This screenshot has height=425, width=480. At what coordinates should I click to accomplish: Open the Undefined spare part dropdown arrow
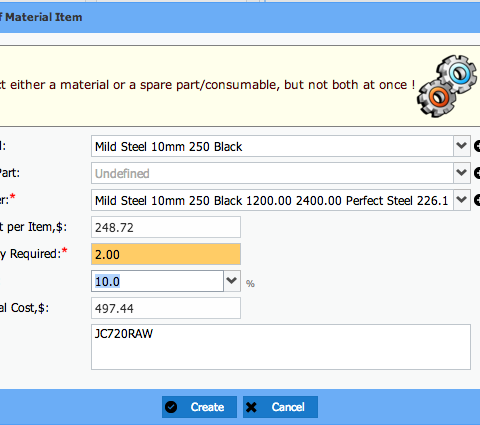tap(462, 173)
